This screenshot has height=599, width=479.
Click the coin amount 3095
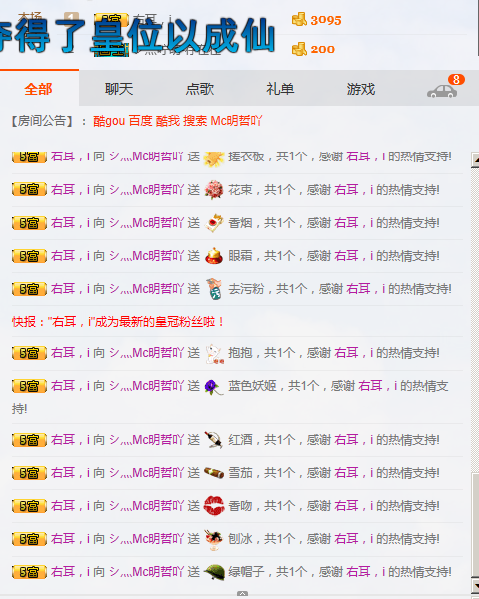pos(326,20)
